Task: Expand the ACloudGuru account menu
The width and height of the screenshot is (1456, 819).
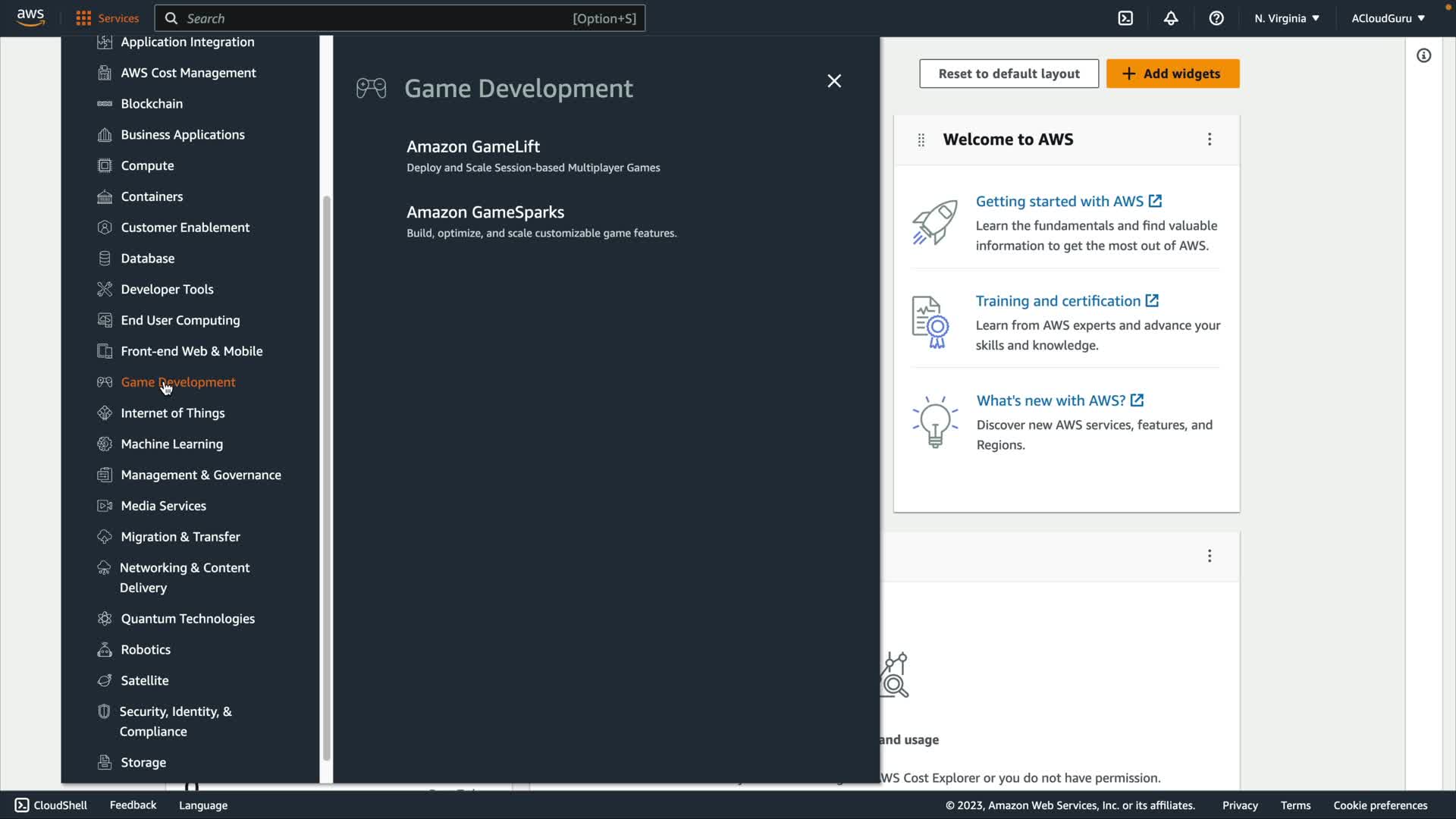Action: pyautogui.click(x=1388, y=18)
